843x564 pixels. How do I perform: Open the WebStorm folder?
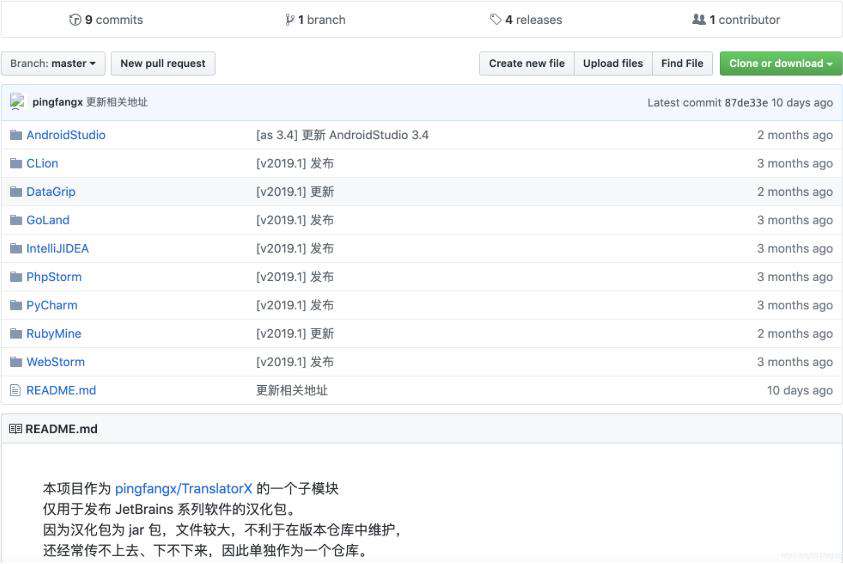(55, 362)
